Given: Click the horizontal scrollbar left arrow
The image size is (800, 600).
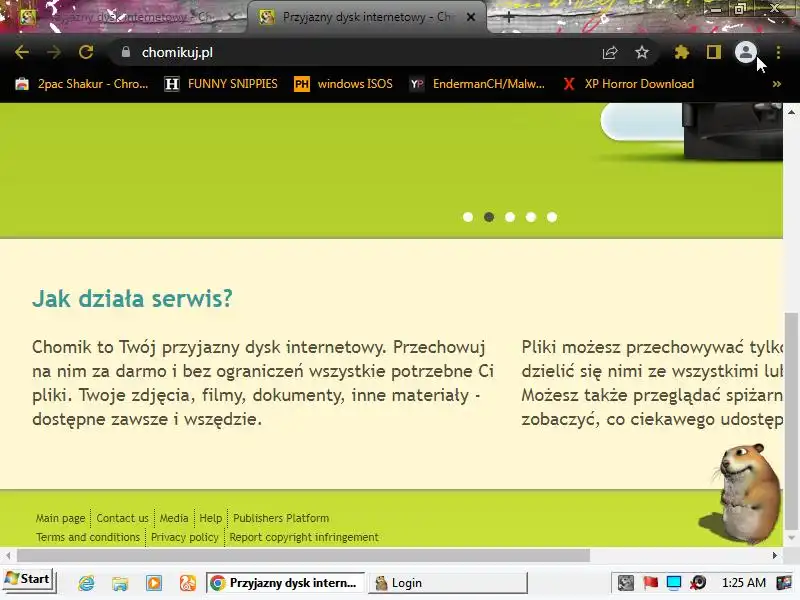Looking at the screenshot, I should [8, 555].
